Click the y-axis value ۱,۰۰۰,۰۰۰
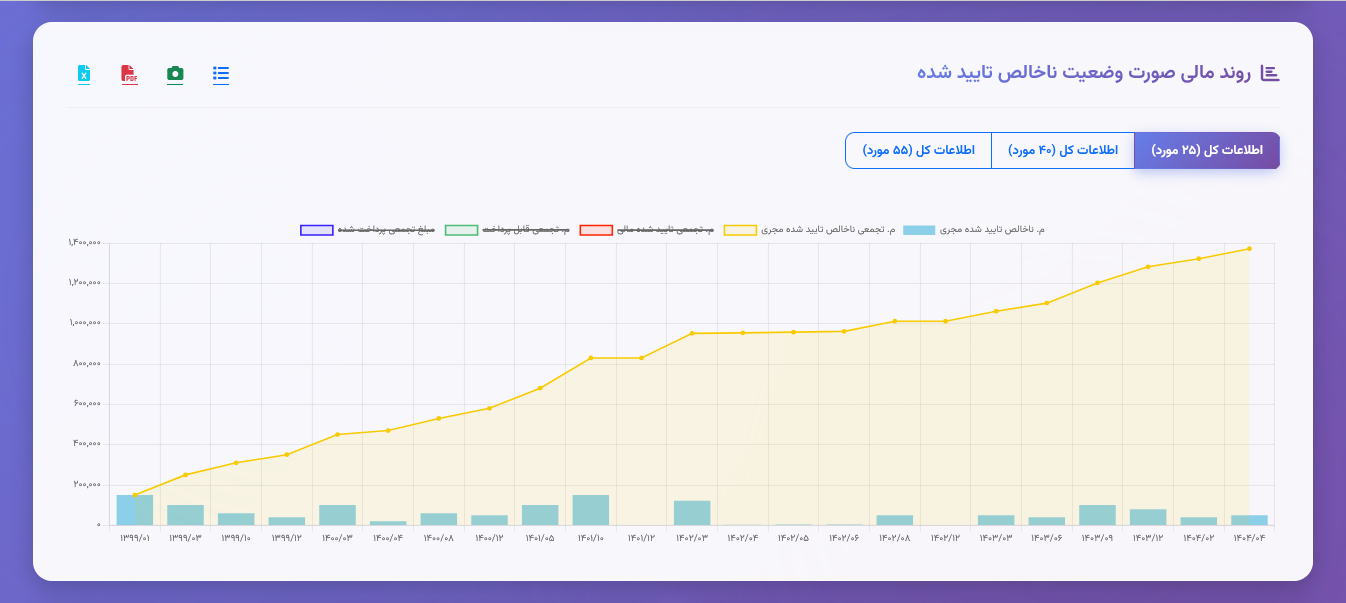1346x603 pixels. pos(84,323)
